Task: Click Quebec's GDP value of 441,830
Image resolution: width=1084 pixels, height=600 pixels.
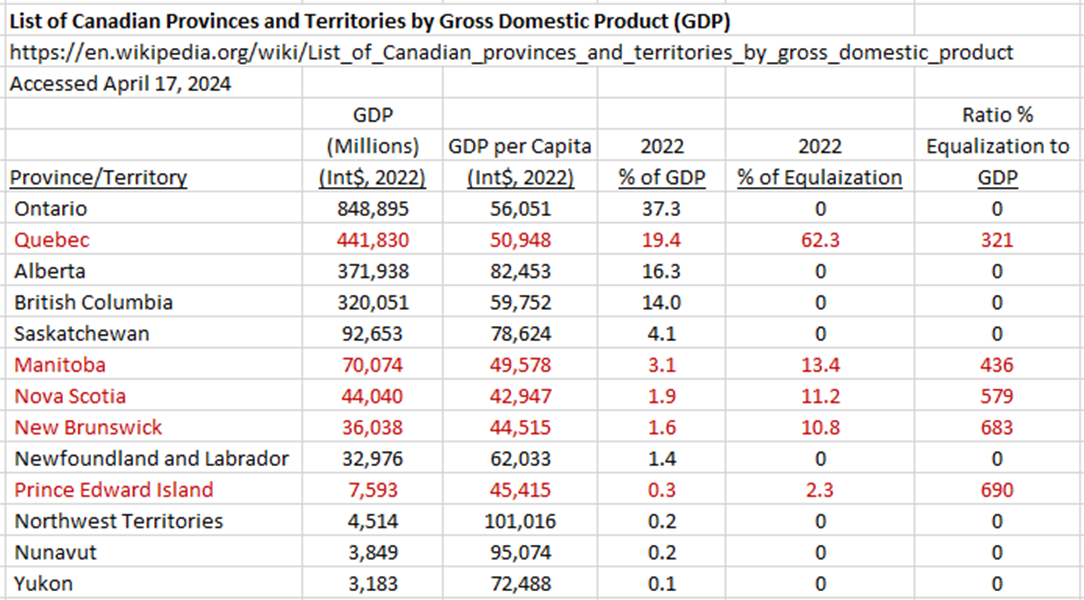Action: point(374,240)
